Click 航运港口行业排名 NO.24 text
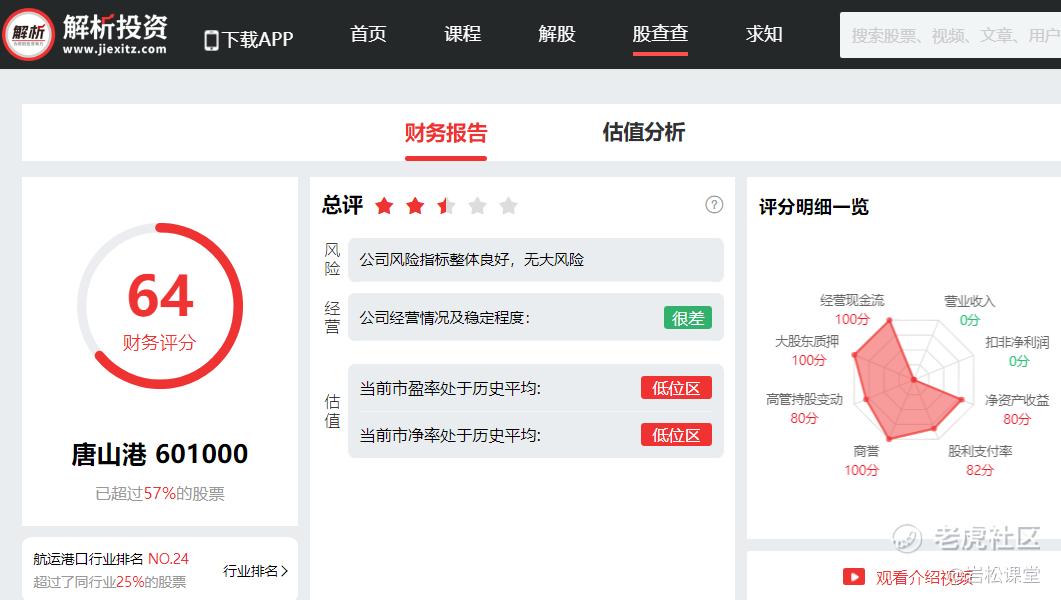Viewport: 1061px width, 600px height. tap(111, 559)
